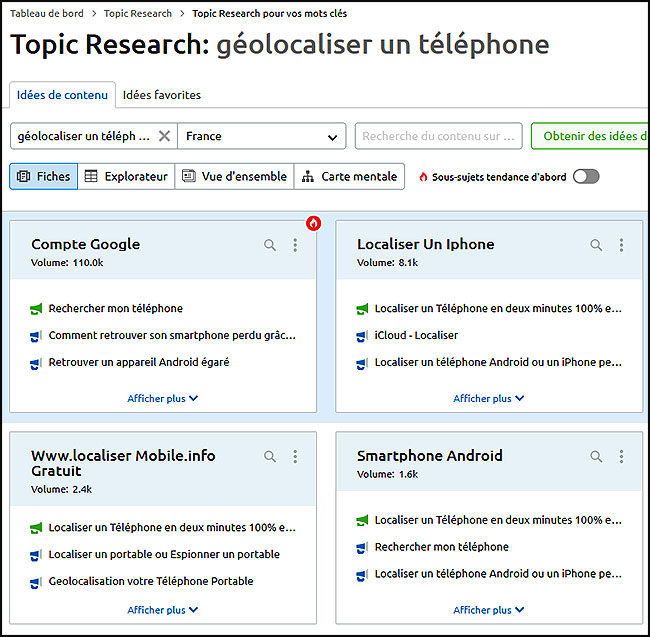The height and width of the screenshot is (637, 650).
Task: Select the Carte mentale view
Action: click(x=349, y=177)
